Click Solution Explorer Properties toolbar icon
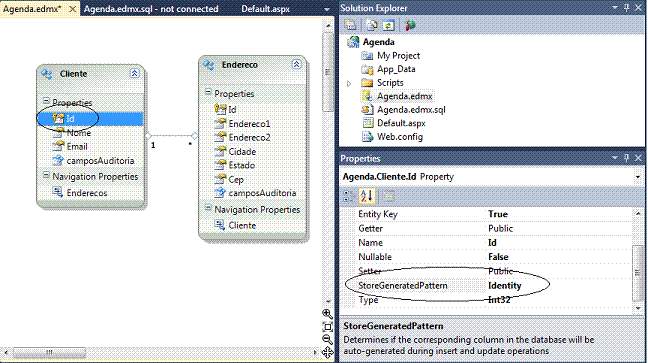 (350, 25)
